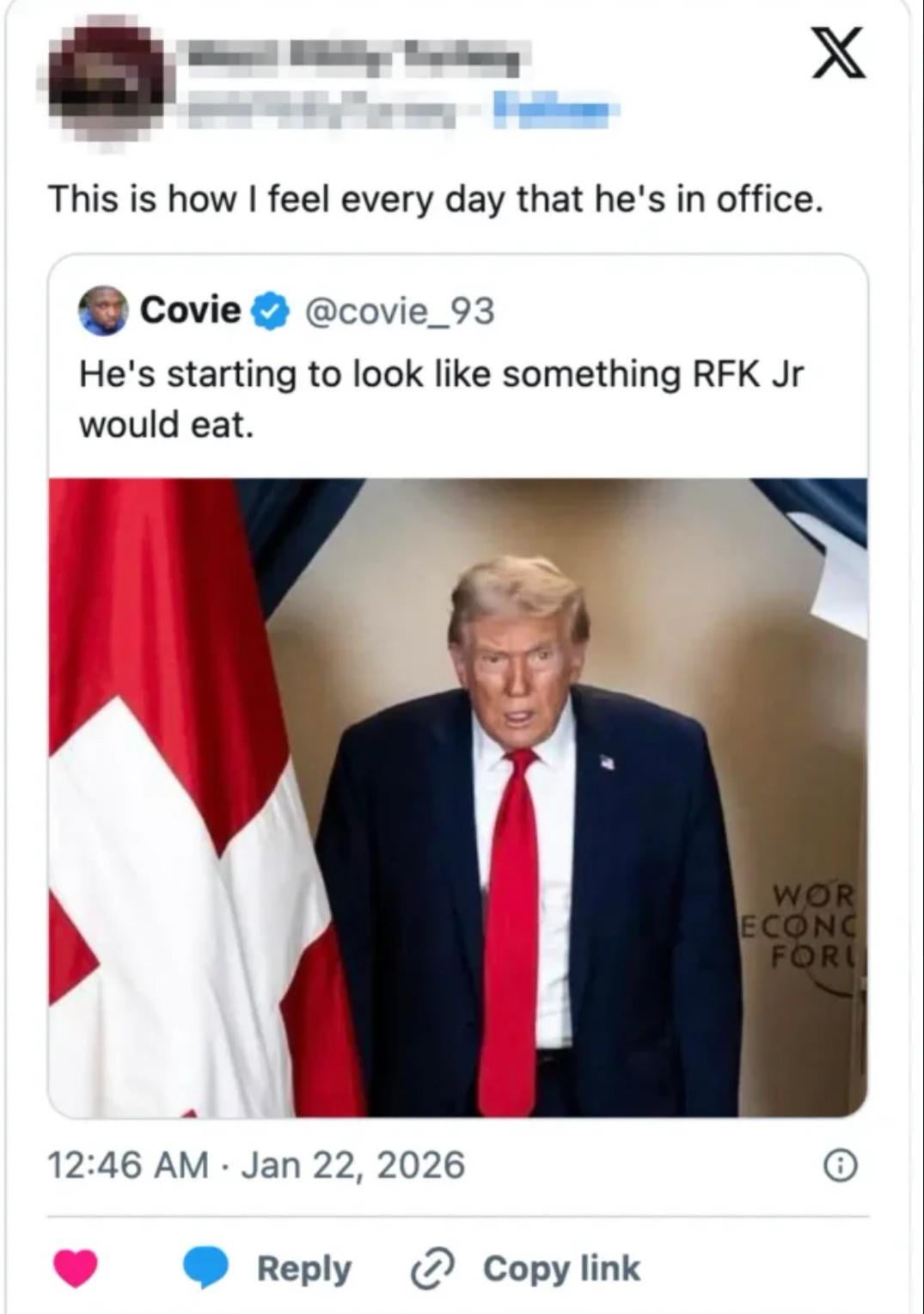The width and height of the screenshot is (924, 1314).
Task: Open the Jan 22, 2026 date link
Action: (352, 1165)
